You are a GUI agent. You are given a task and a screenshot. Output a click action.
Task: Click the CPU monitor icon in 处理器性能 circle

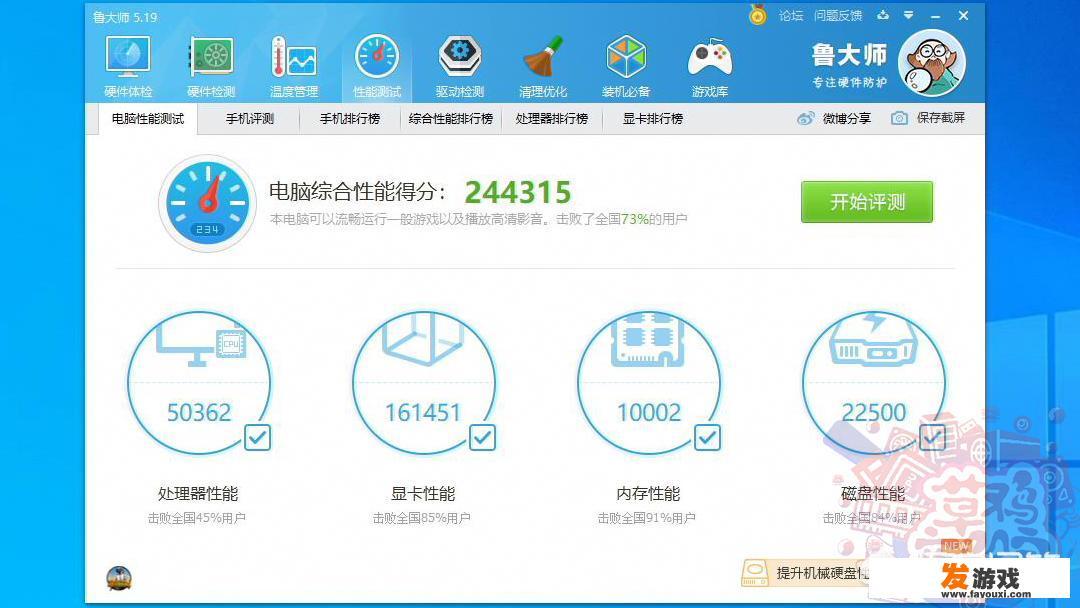pos(200,343)
